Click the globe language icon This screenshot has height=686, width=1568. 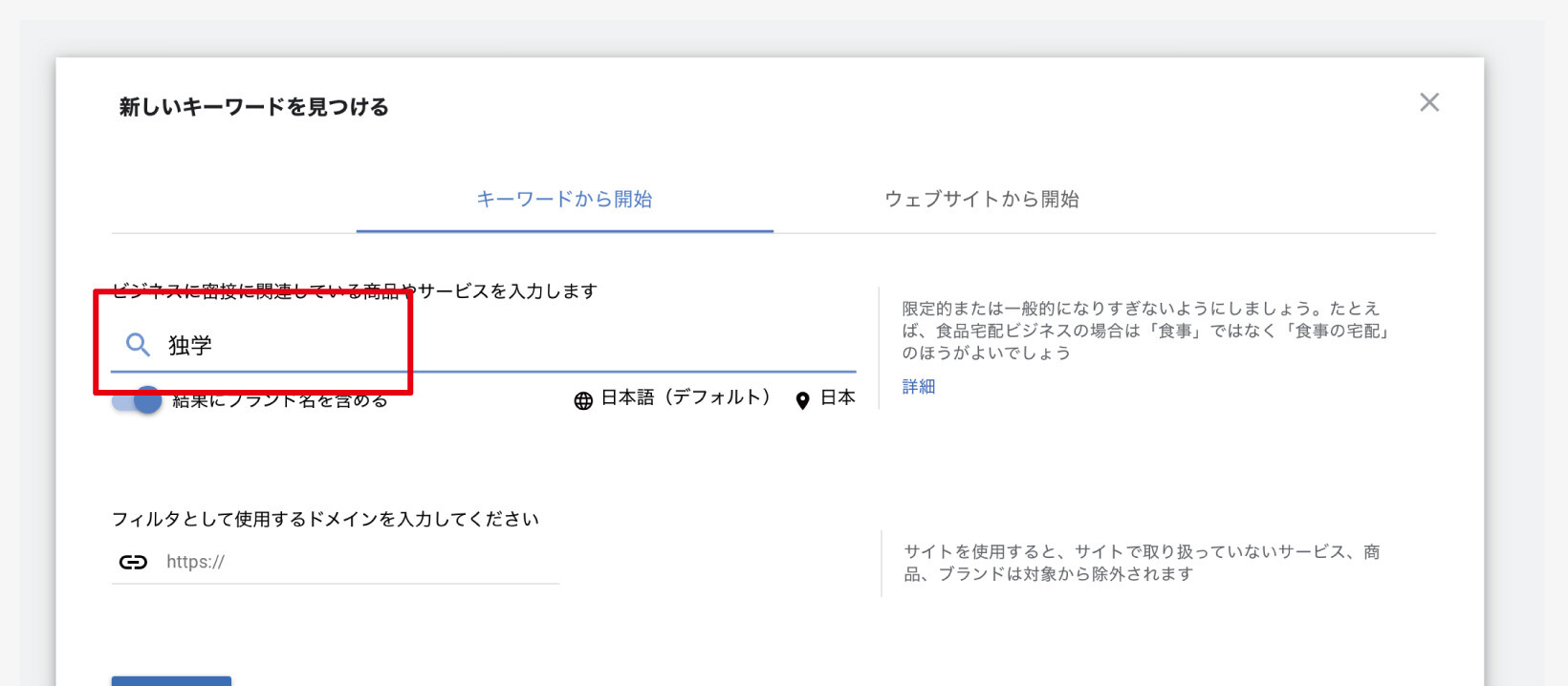click(583, 400)
